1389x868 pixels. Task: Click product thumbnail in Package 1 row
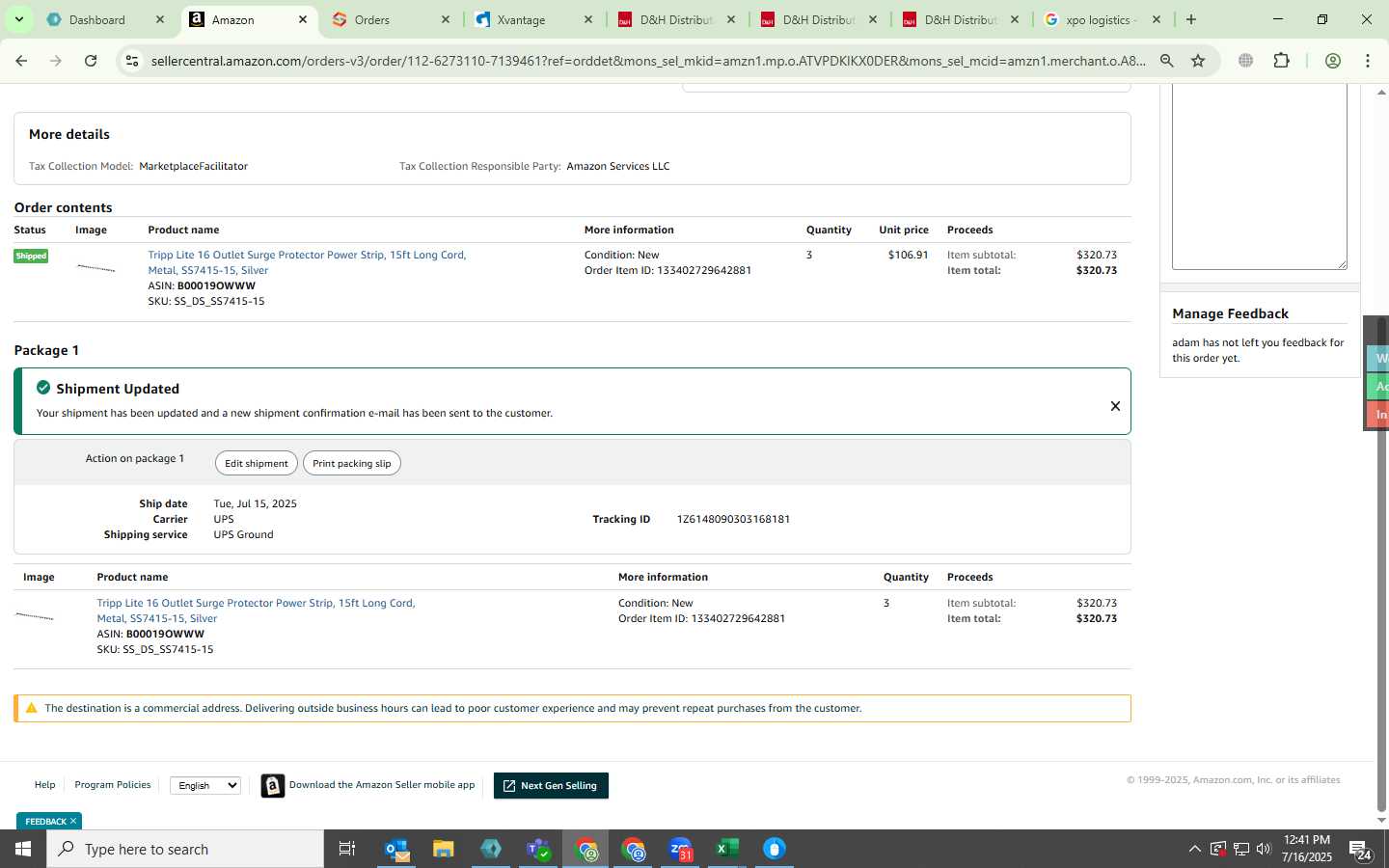point(35,616)
